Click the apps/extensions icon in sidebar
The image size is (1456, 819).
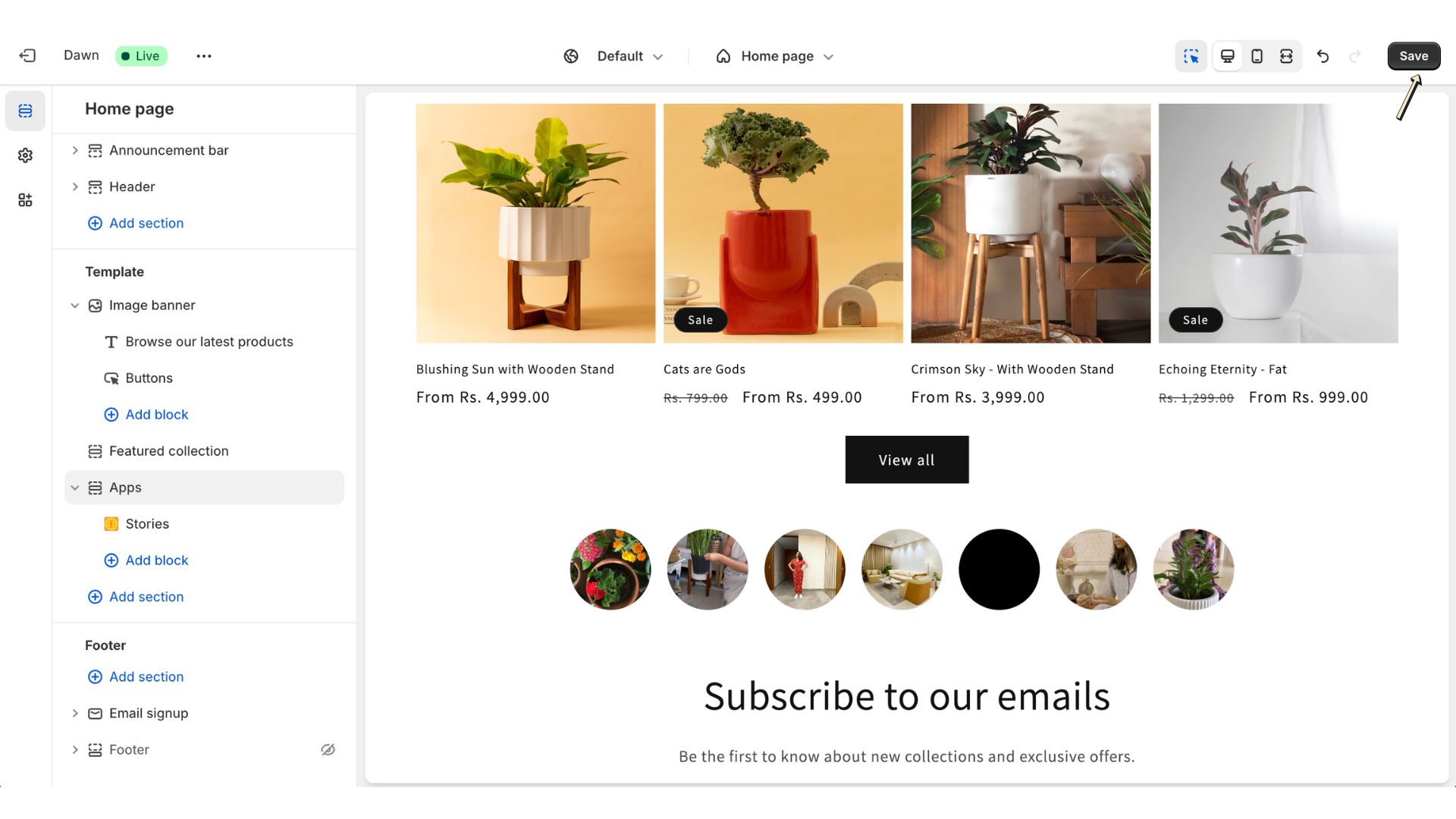[x=27, y=200]
